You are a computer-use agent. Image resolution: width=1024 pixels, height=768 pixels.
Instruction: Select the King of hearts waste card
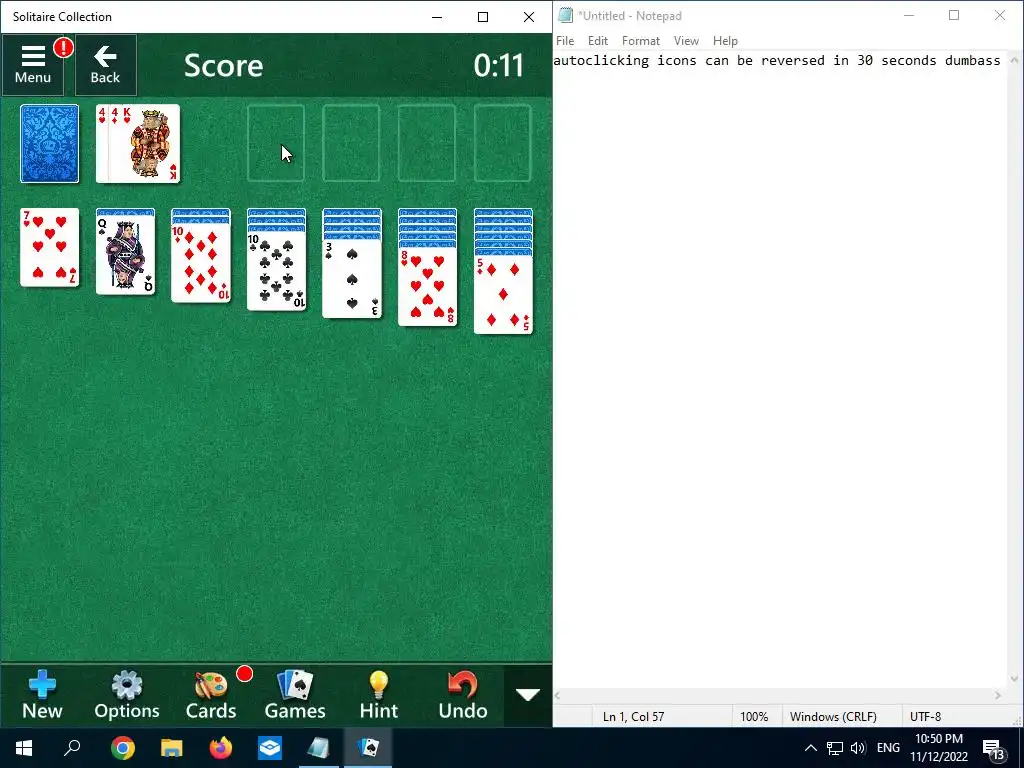click(x=151, y=144)
